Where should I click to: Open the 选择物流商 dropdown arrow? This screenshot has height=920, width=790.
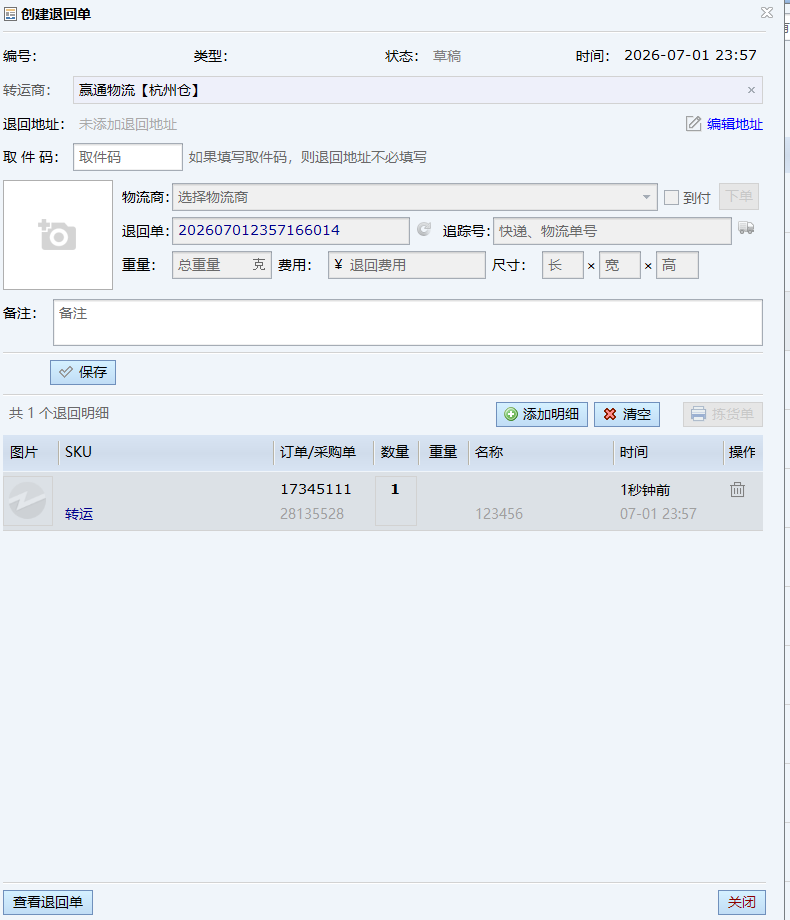pos(646,197)
